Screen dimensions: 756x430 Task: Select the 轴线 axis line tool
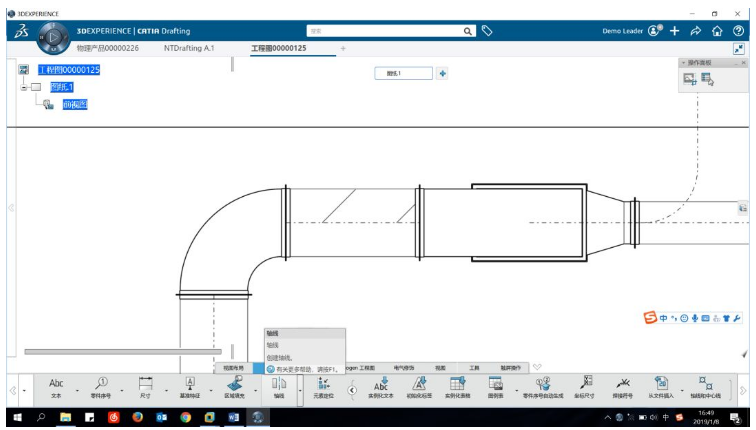coord(279,388)
